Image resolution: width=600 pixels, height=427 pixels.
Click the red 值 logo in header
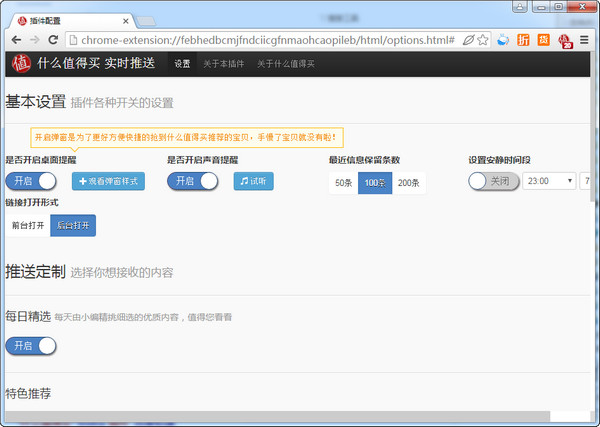(x=21, y=64)
